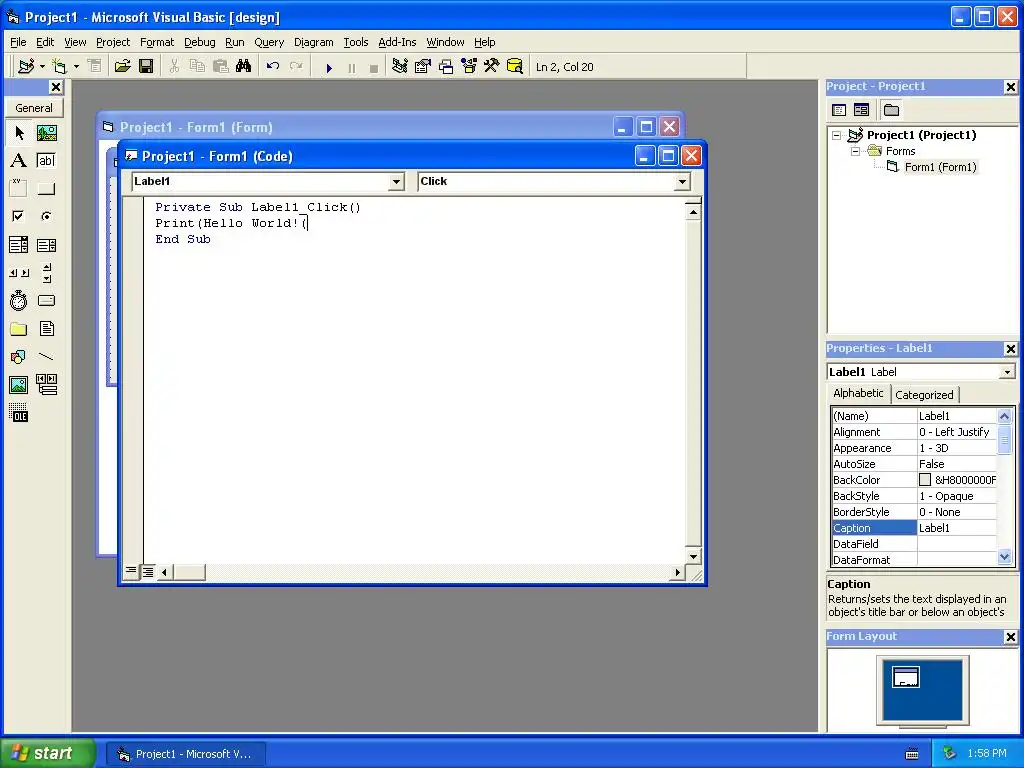Click properties list scroll down arrow
The width and height of the screenshot is (1024, 768).
tap(1004, 557)
